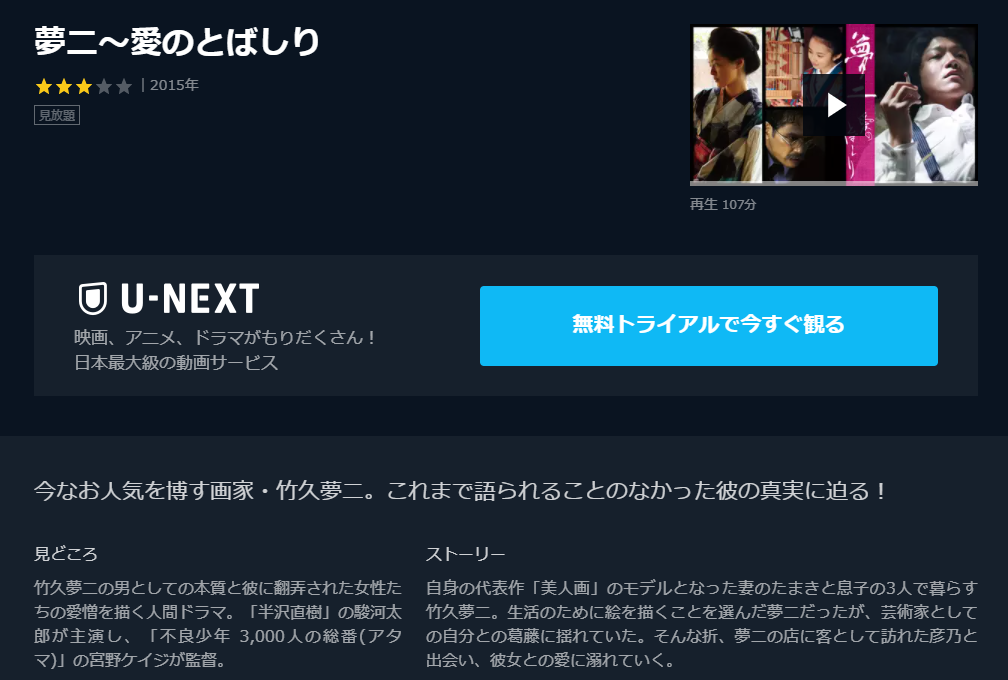Select the 2015年 release year label
The width and height of the screenshot is (1008, 680).
click(x=174, y=85)
